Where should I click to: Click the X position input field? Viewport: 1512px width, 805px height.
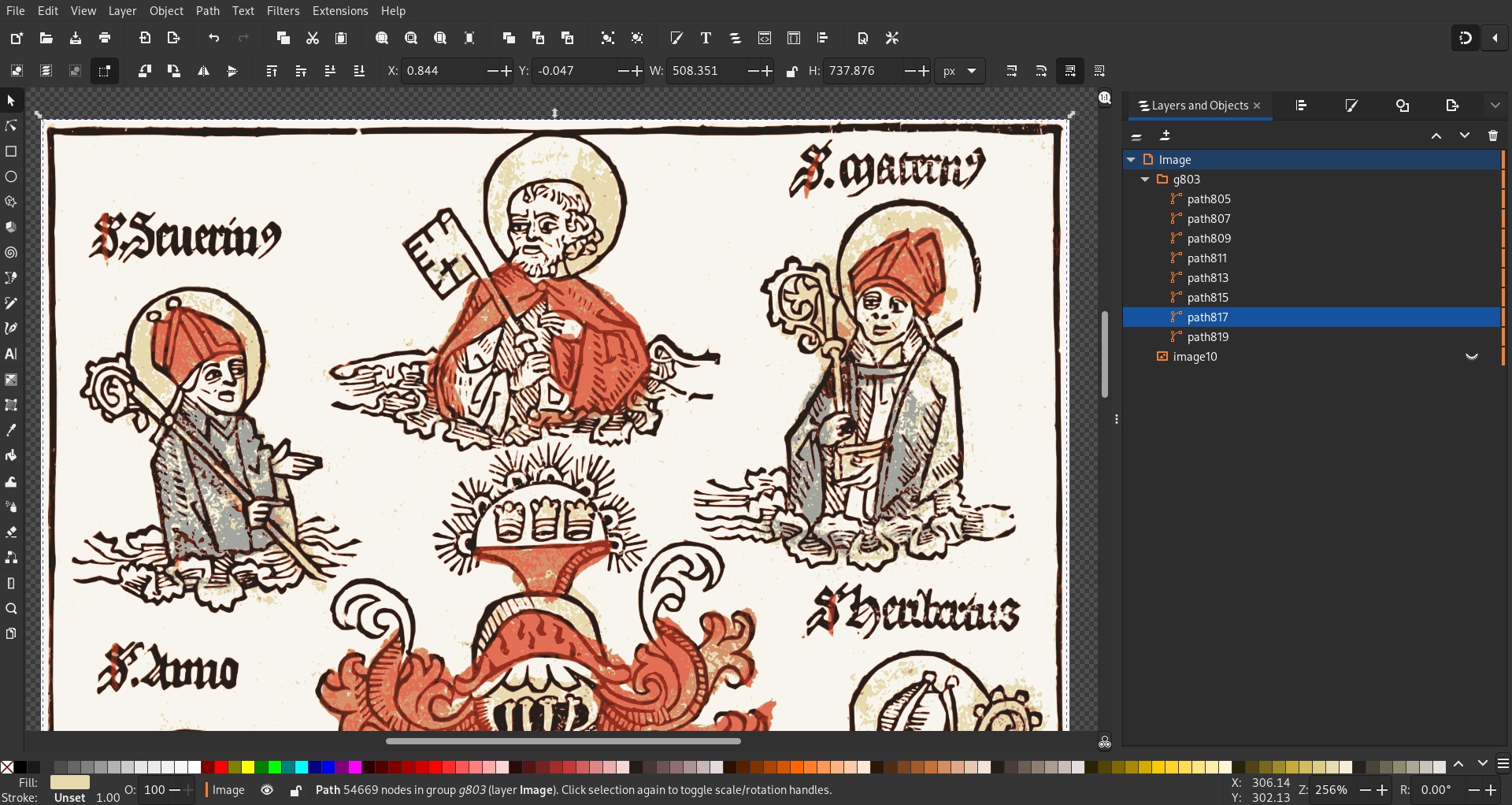pyautogui.click(x=445, y=71)
